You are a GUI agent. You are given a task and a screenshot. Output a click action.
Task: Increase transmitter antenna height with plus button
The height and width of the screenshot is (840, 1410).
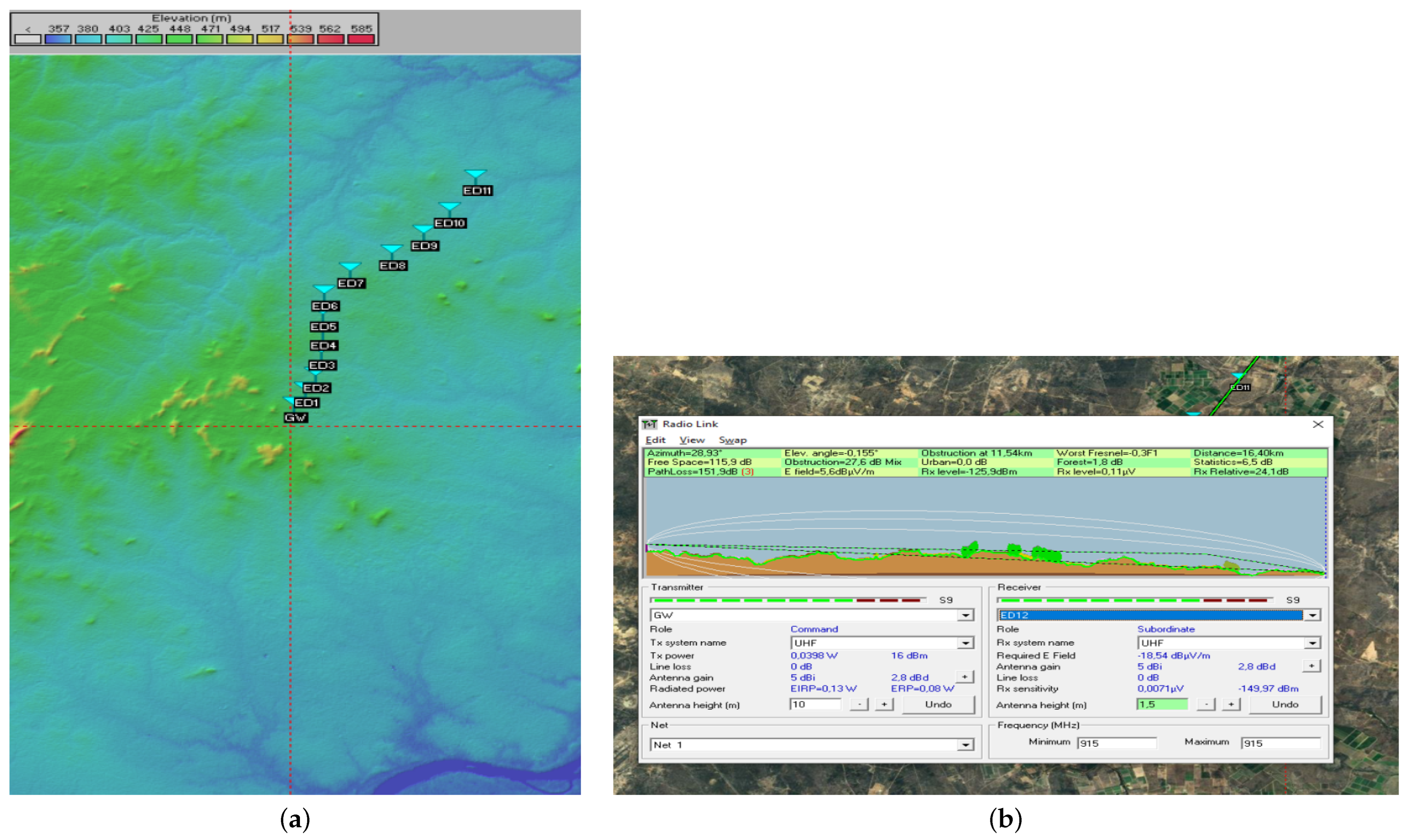(x=883, y=704)
